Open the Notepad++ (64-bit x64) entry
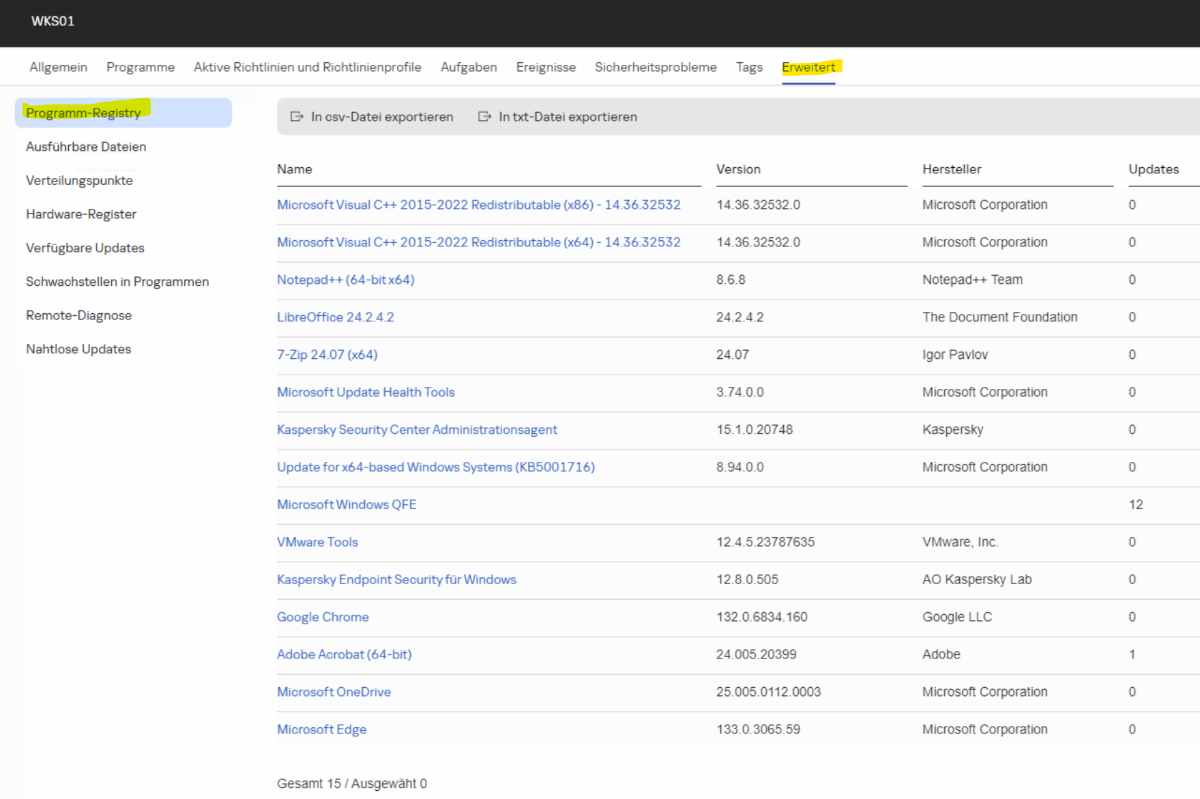This screenshot has height=799, width=1200. pyautogui.click(x=345, y=280)
